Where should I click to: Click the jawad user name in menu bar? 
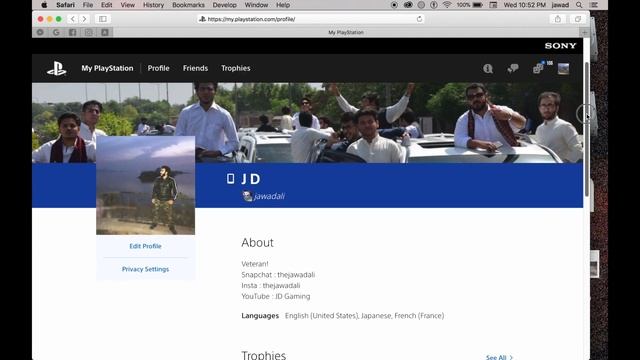(560, 5)
